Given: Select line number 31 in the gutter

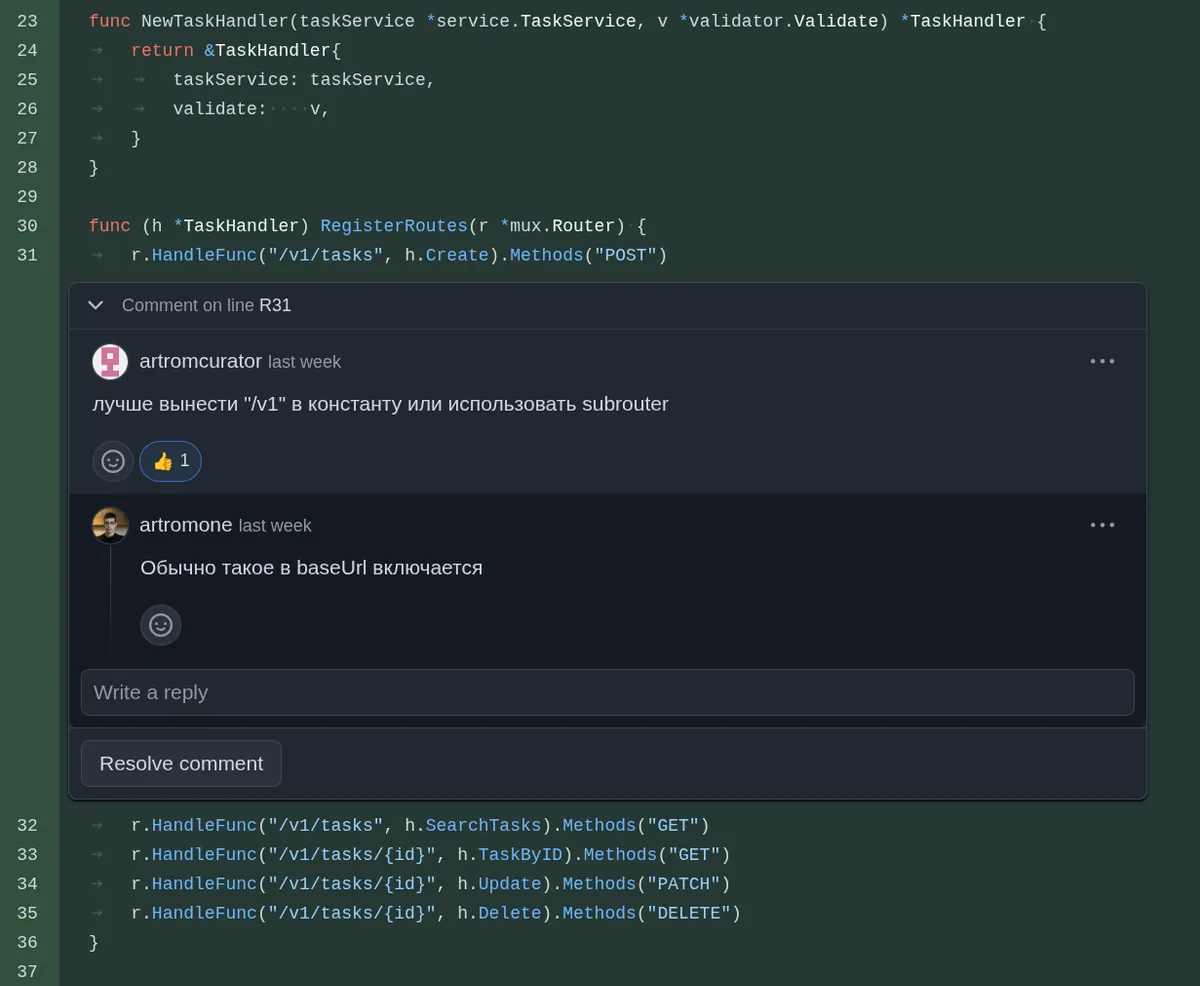Looking at the screenshot, I should (x=27, y=255).
